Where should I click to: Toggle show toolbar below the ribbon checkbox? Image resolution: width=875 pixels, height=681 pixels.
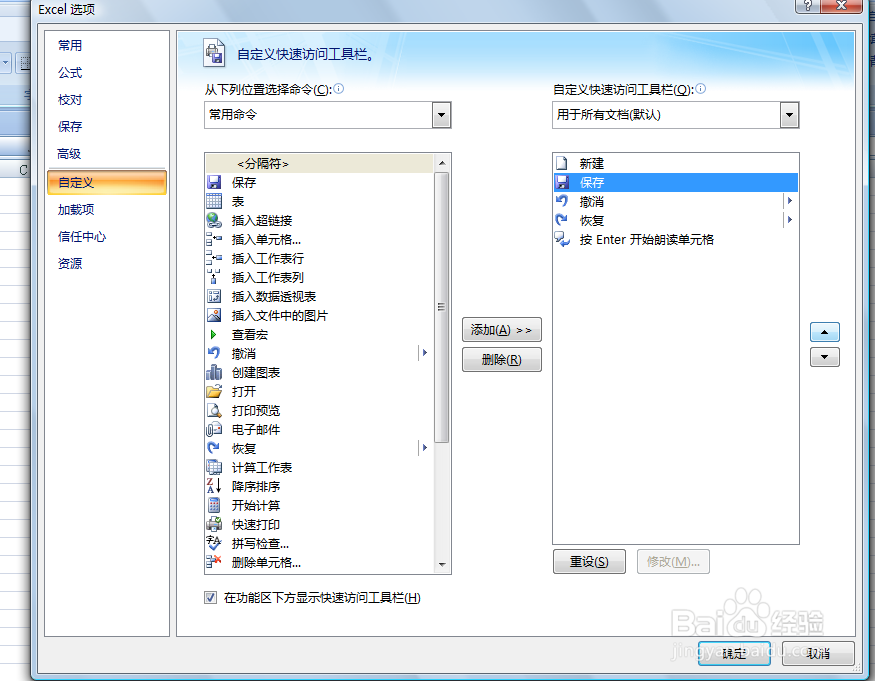pyautogui.click(x=210, y=598)
